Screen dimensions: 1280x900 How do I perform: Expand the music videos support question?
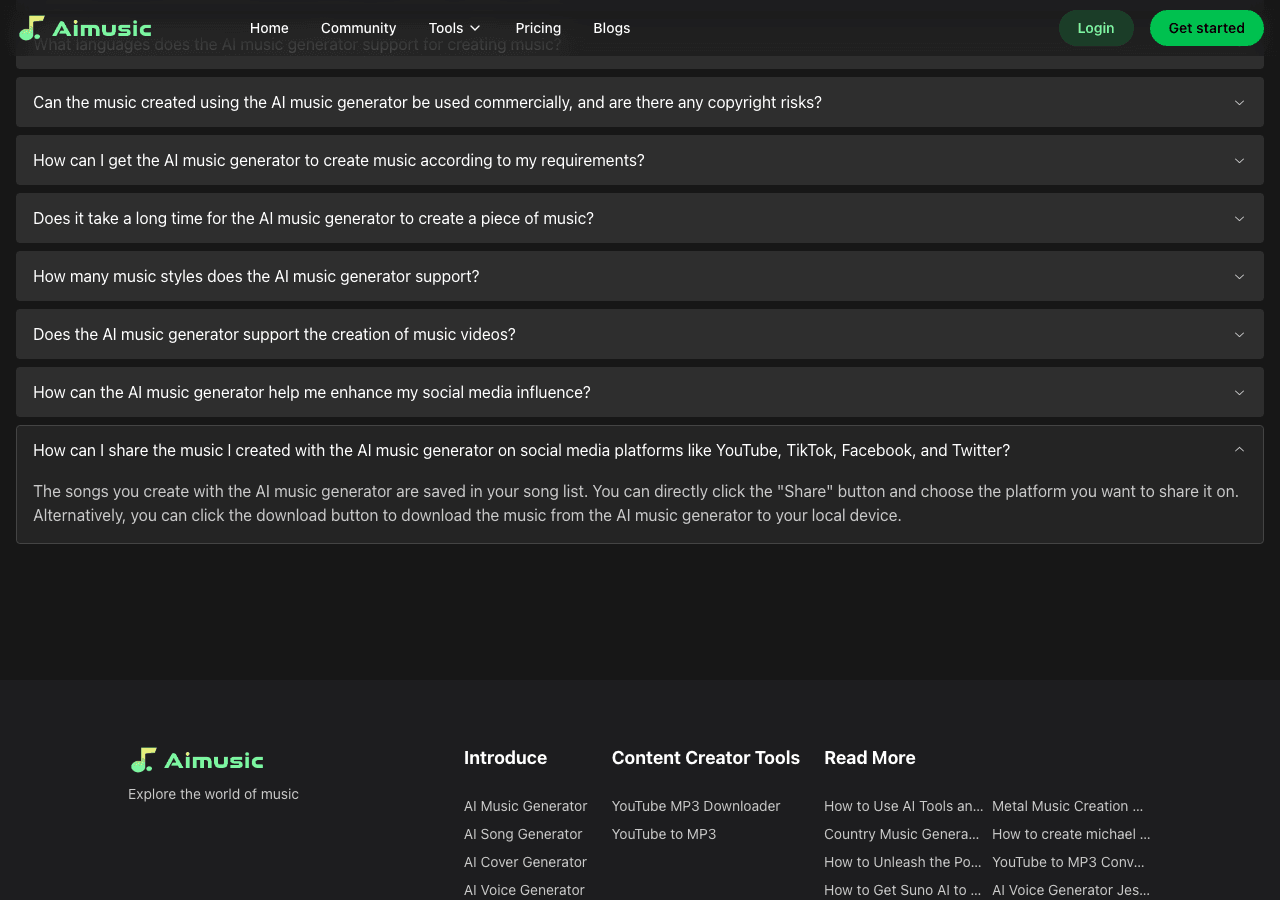(640, 334)
